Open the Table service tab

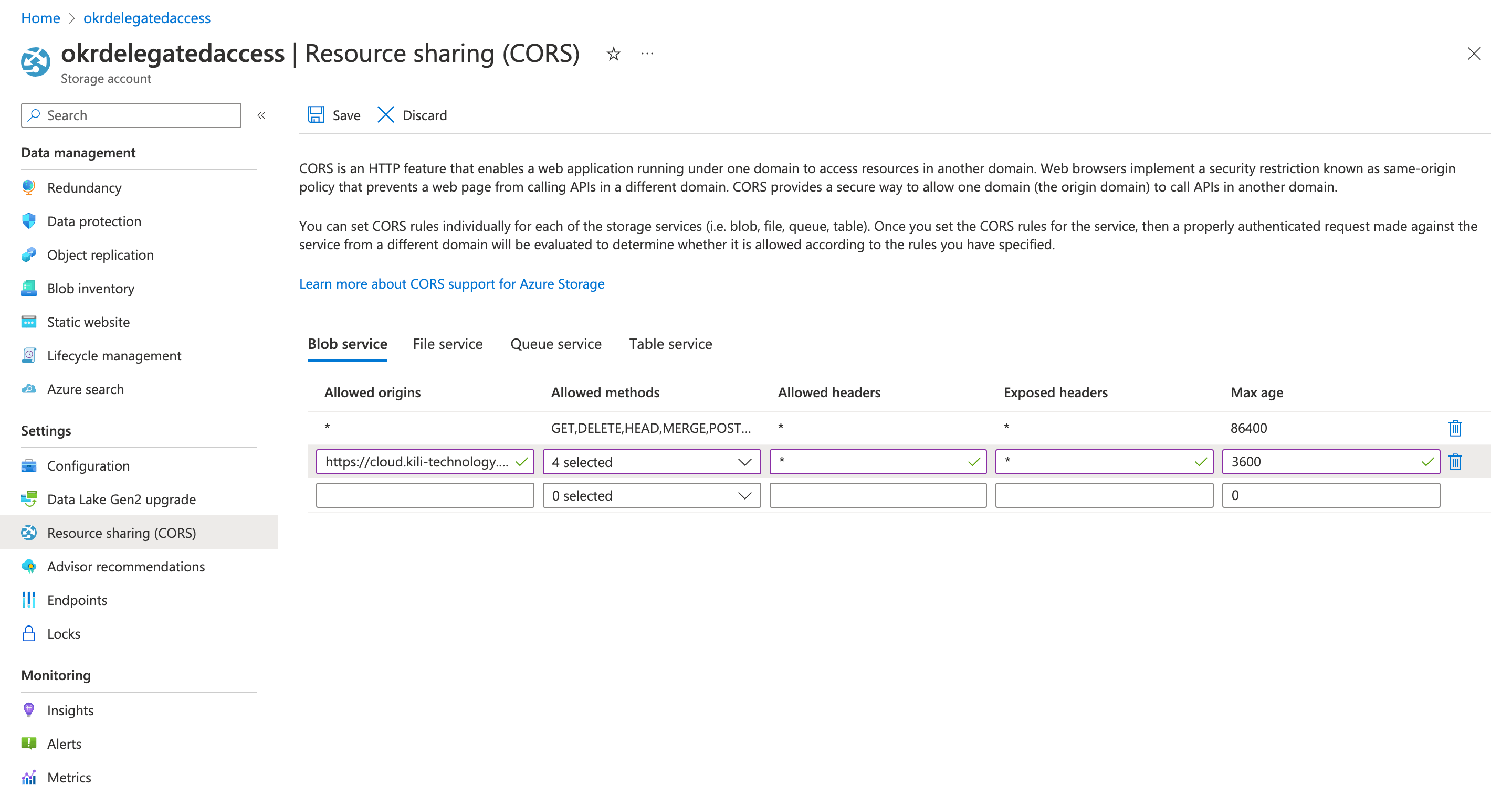coord(670,344)
